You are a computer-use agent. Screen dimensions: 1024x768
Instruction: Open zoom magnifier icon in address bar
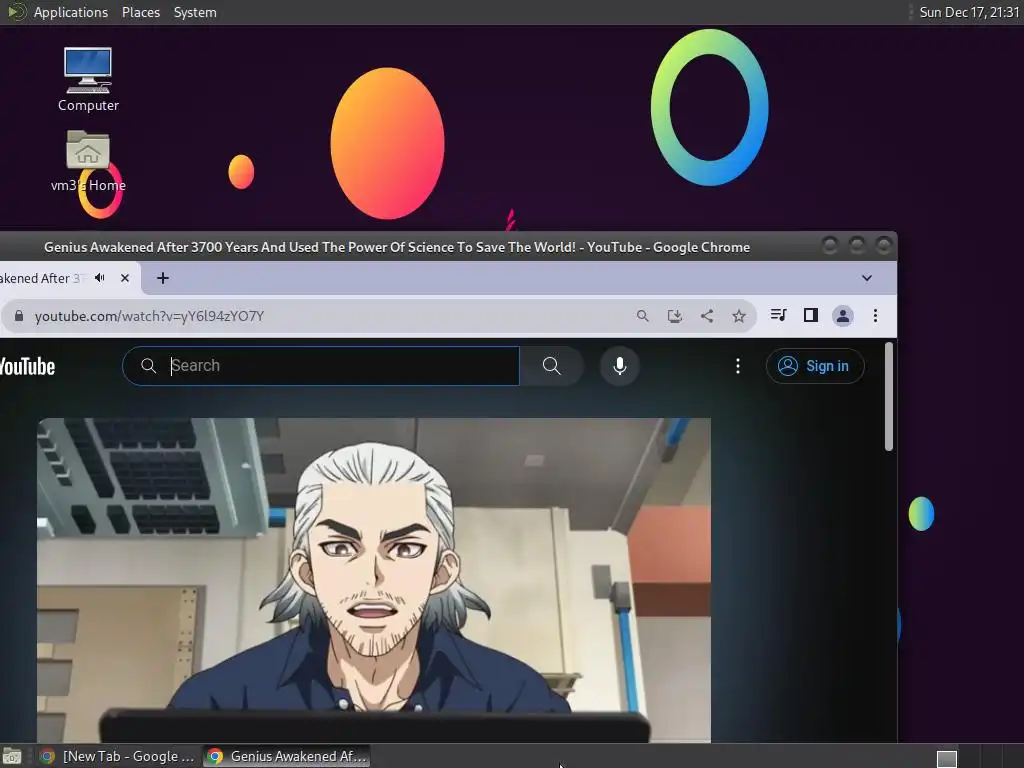[643, 316]
